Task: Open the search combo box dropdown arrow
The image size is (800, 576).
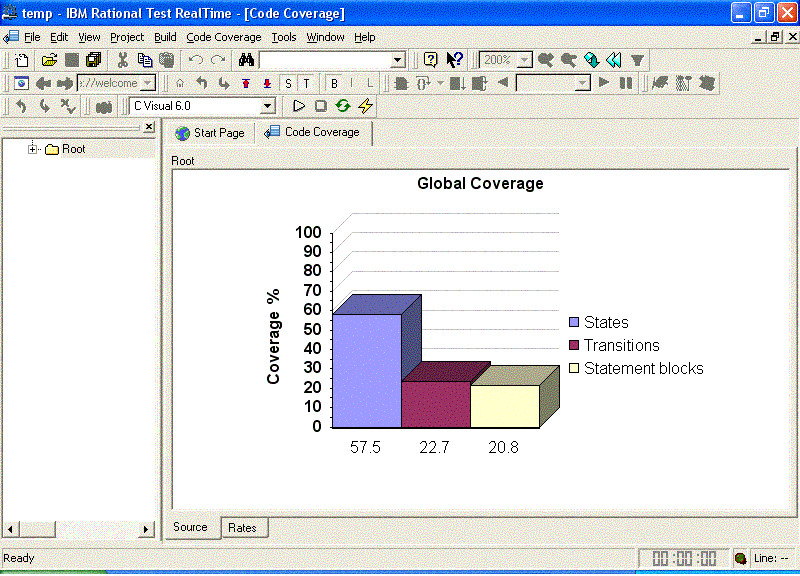Action: tap(397, 60)
